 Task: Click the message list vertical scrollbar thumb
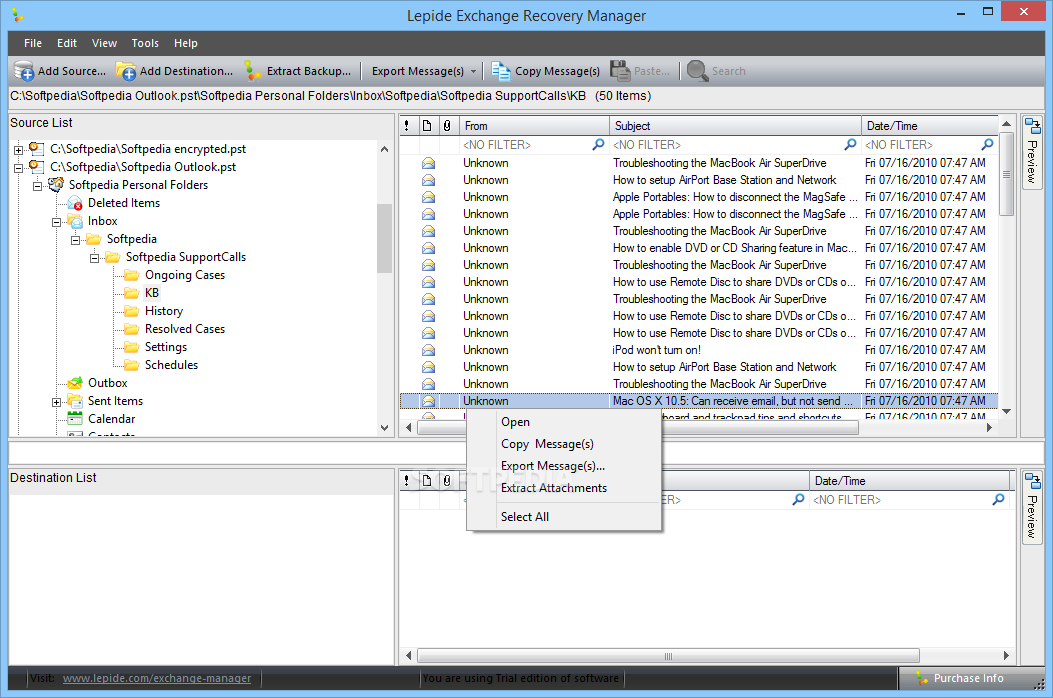1006,174
